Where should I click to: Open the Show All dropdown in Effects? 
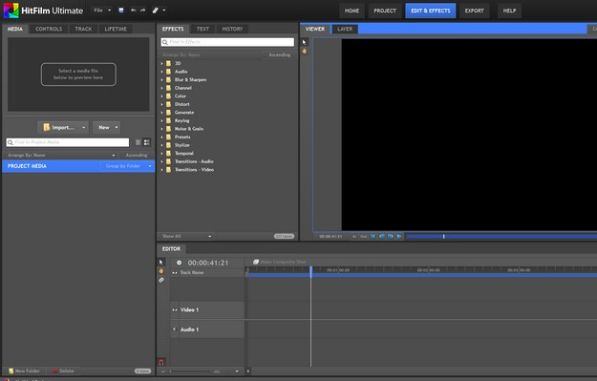pos(186,236)
